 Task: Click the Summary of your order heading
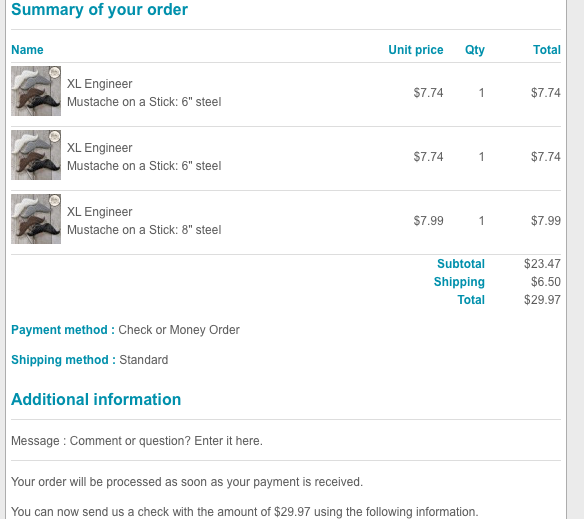(99, 10)
